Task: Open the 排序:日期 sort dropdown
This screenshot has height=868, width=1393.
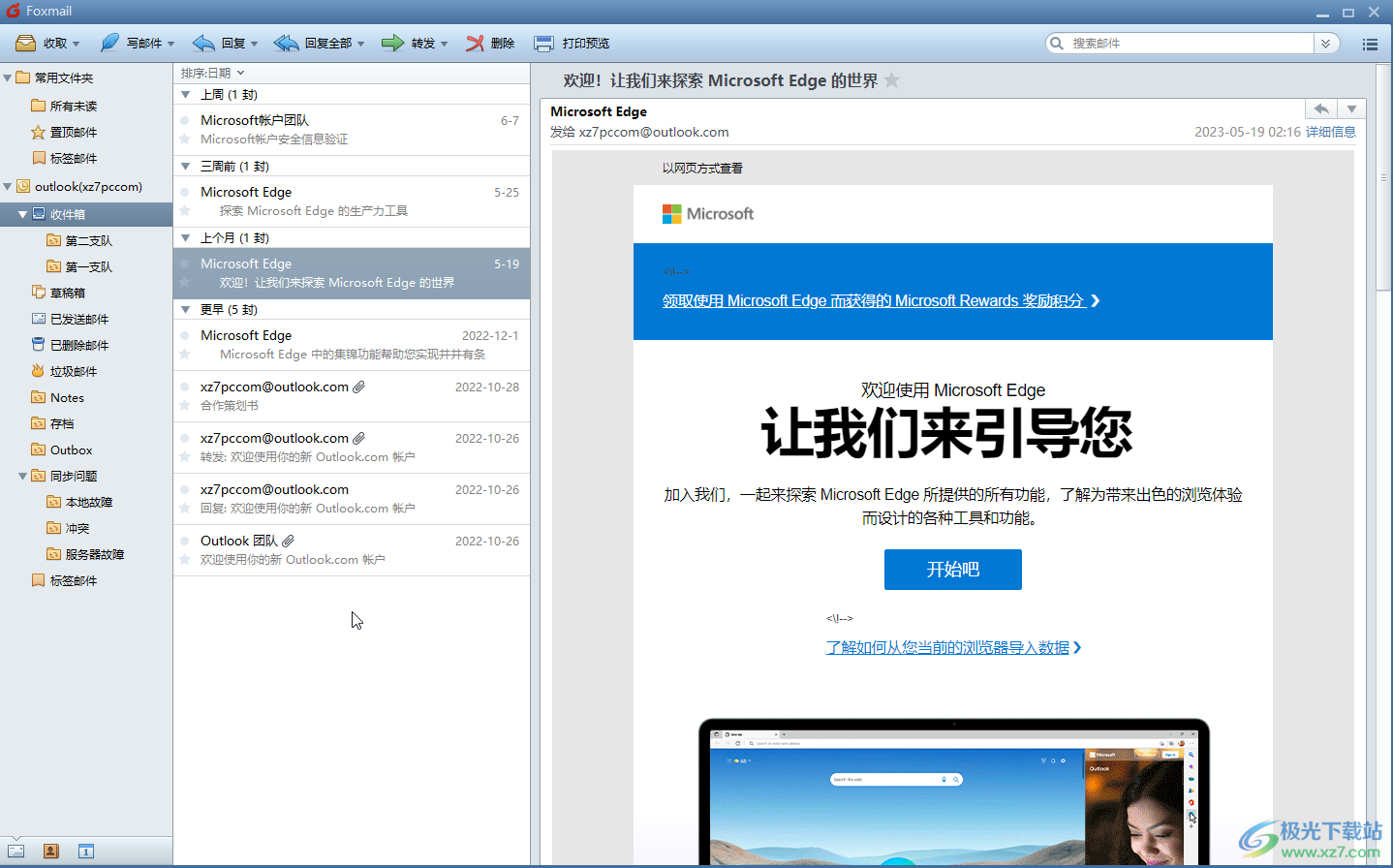Action: [x=212, y=73]
